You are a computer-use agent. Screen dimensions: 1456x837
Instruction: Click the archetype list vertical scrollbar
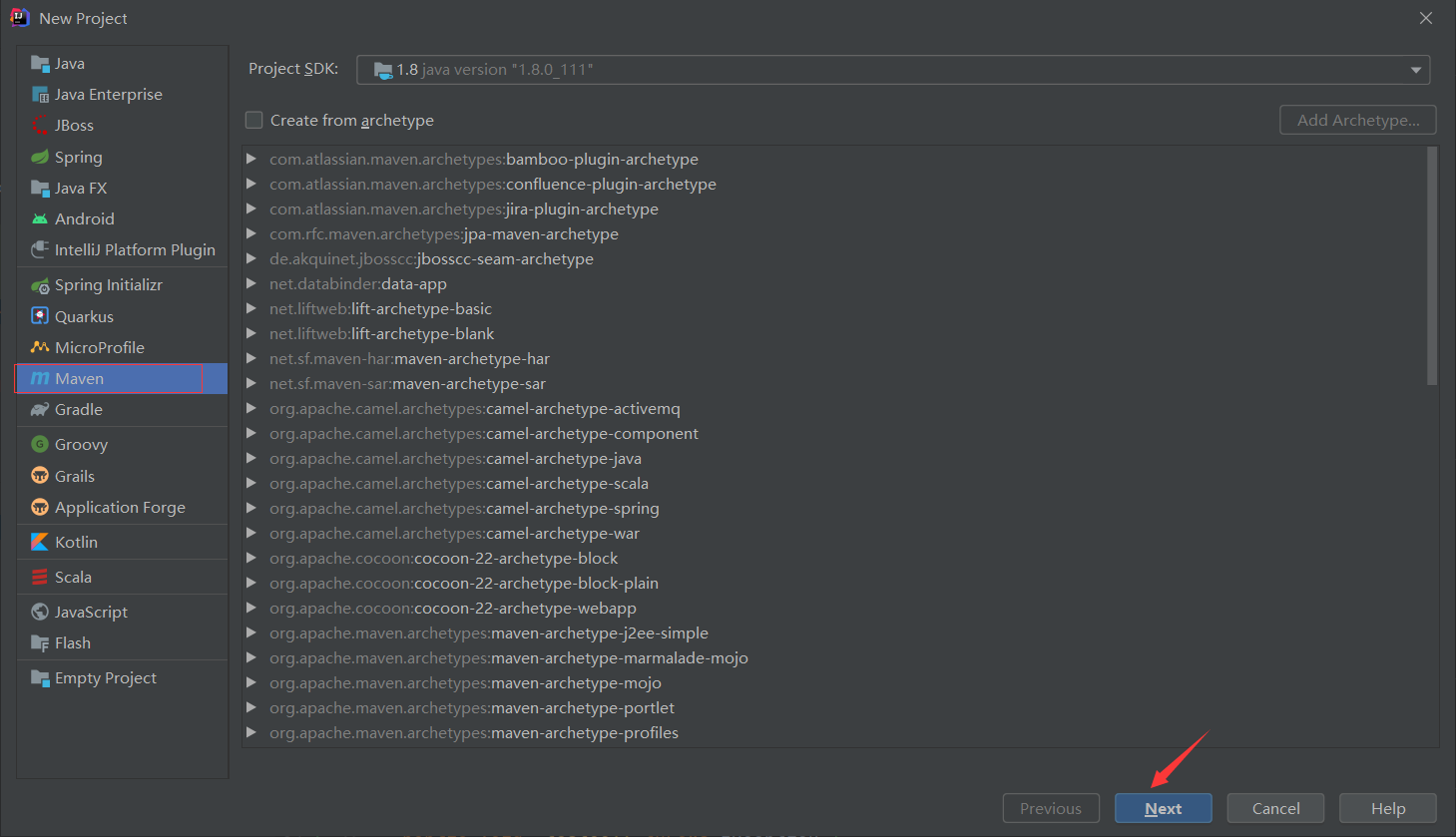[x=1432, y=266]
